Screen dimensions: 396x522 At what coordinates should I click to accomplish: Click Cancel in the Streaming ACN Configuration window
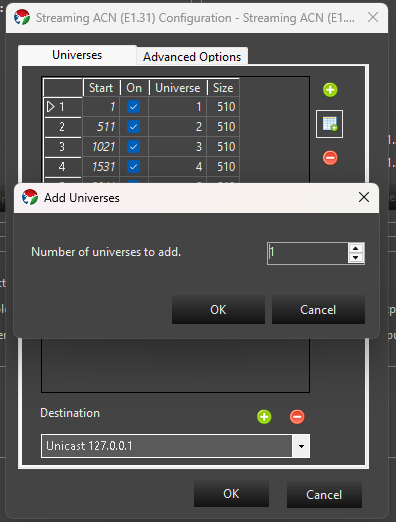pos(324,495)
